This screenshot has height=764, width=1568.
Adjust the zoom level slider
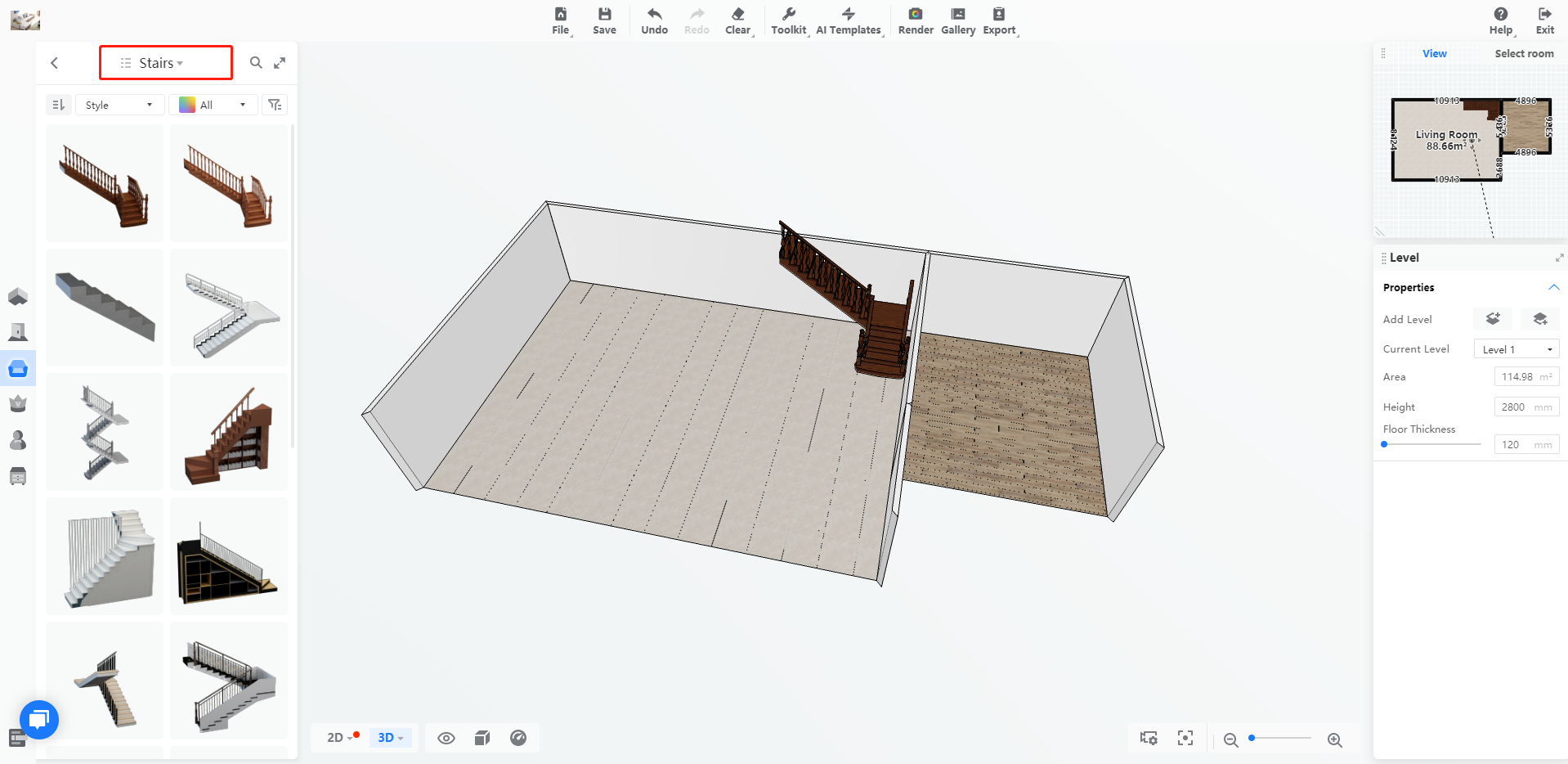coord(1281,738)
